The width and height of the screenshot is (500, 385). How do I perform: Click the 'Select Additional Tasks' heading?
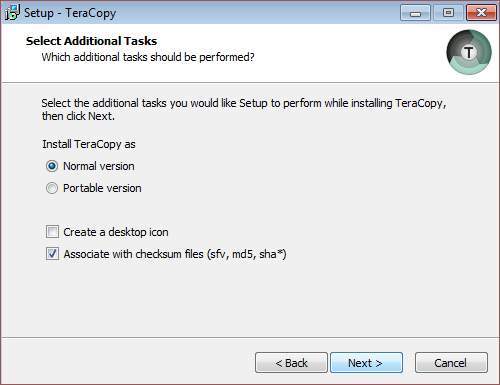[x=91, y=41]
